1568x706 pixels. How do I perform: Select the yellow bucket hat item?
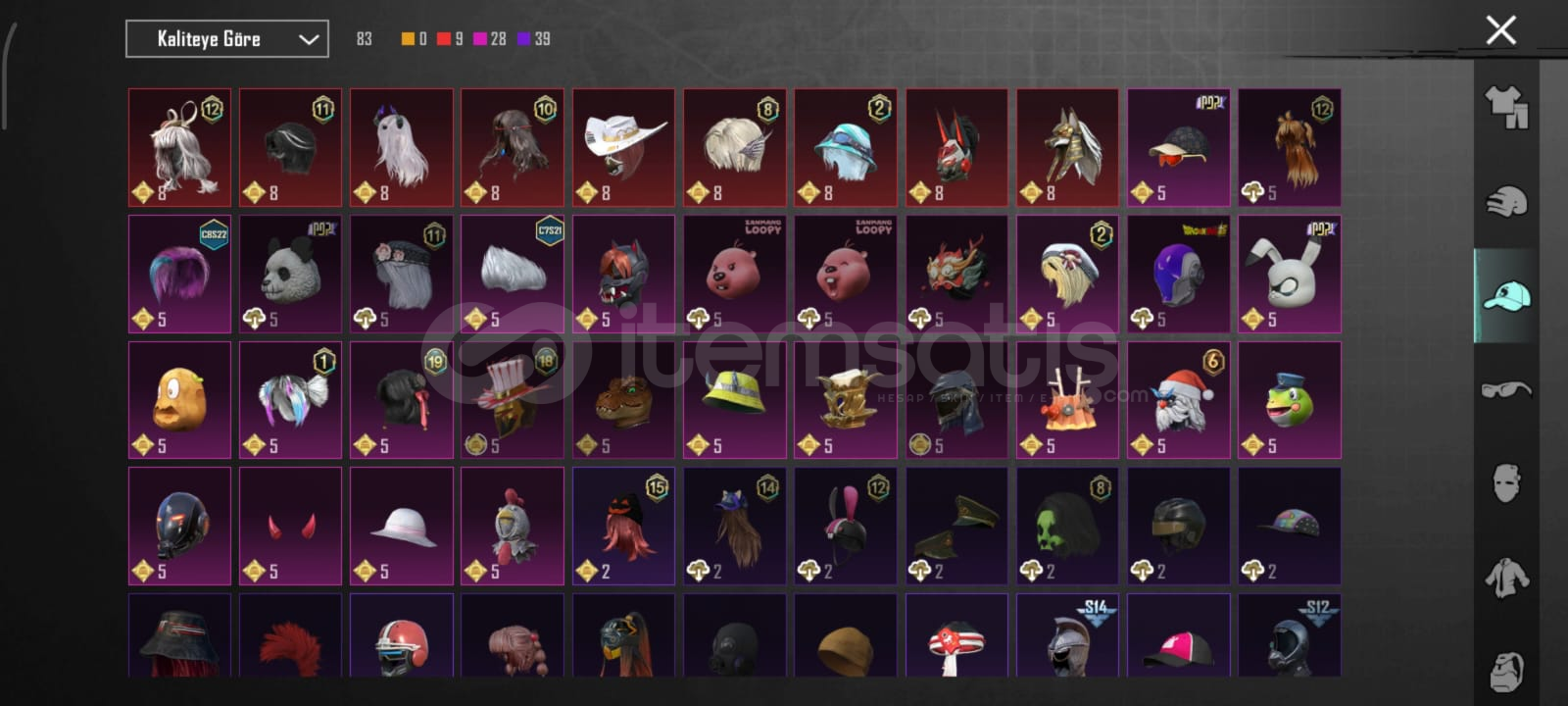click(734, 399)
